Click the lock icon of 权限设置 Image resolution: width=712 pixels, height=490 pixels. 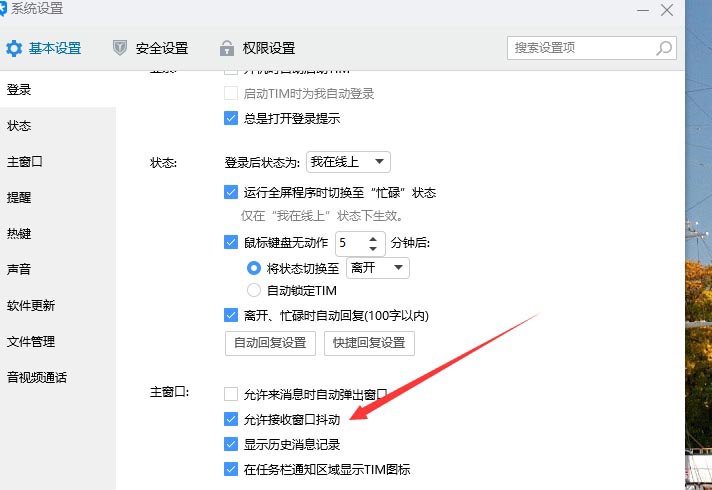click(x=227, y=48)
